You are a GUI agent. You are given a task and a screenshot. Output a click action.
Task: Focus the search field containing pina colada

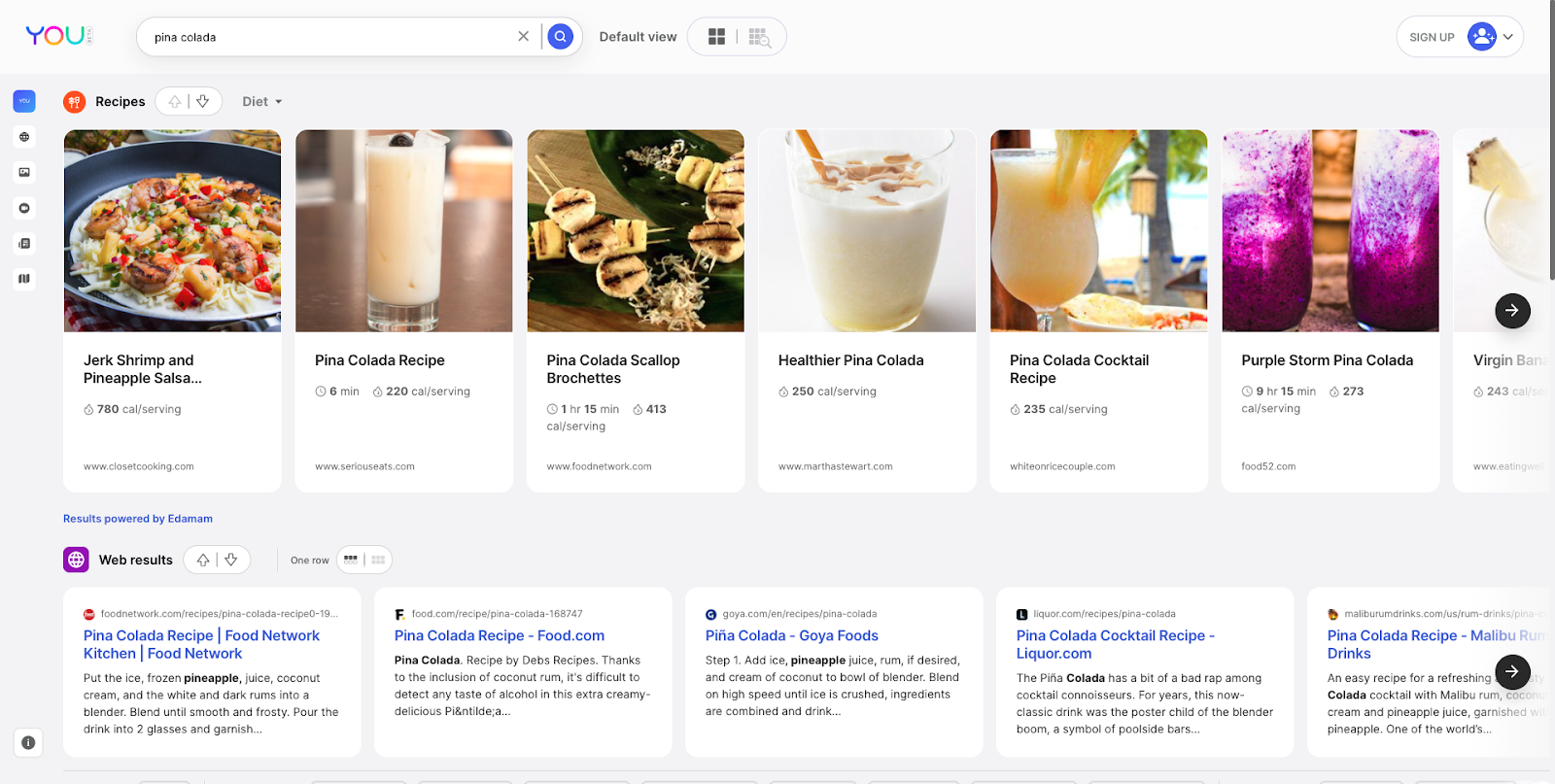coord(330,37)
